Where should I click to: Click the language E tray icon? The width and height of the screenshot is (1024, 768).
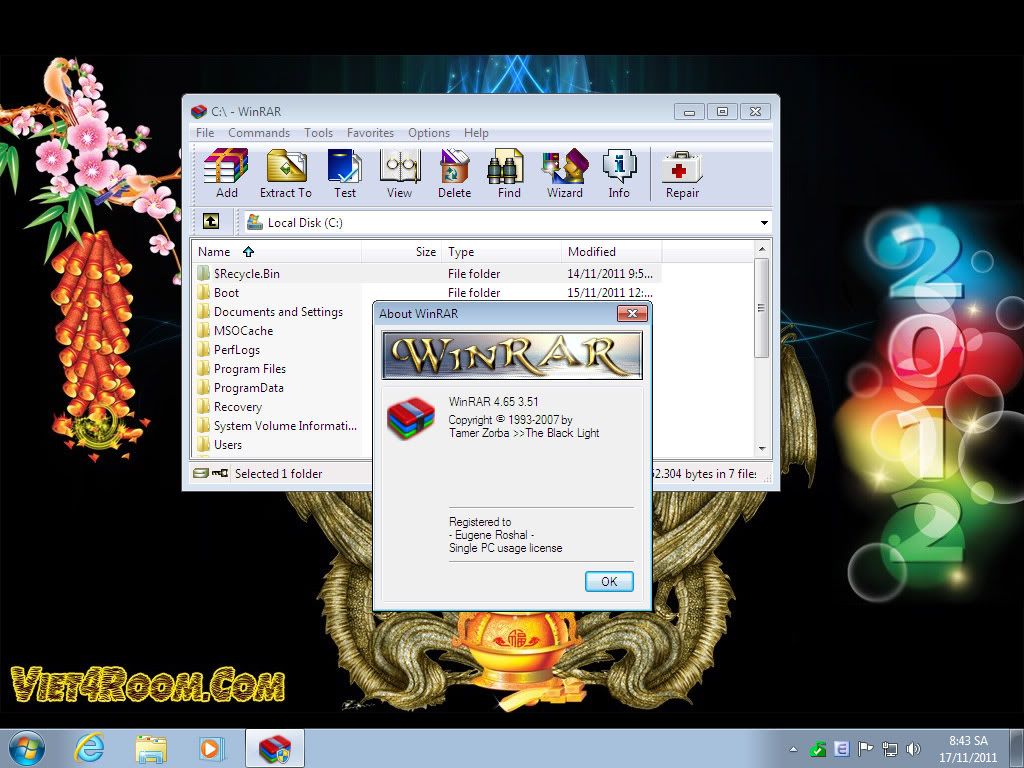[x=842, y=749]
